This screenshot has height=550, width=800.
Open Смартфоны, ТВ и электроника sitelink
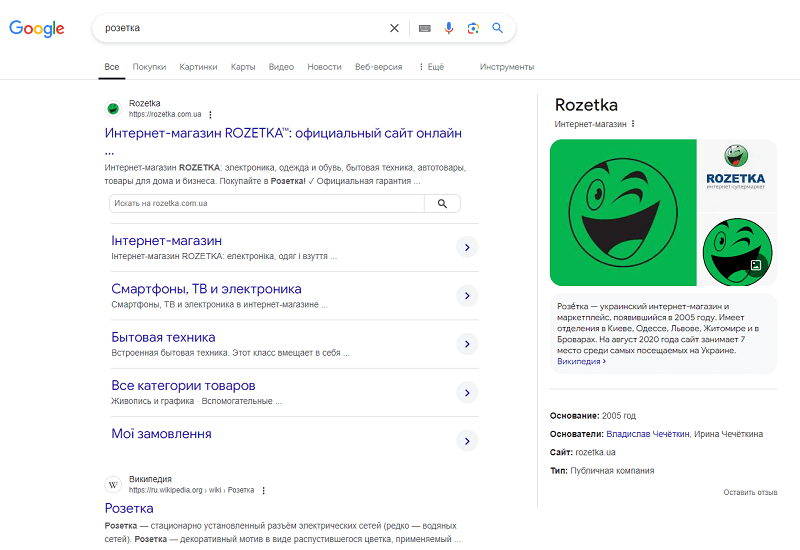point(206,289)
